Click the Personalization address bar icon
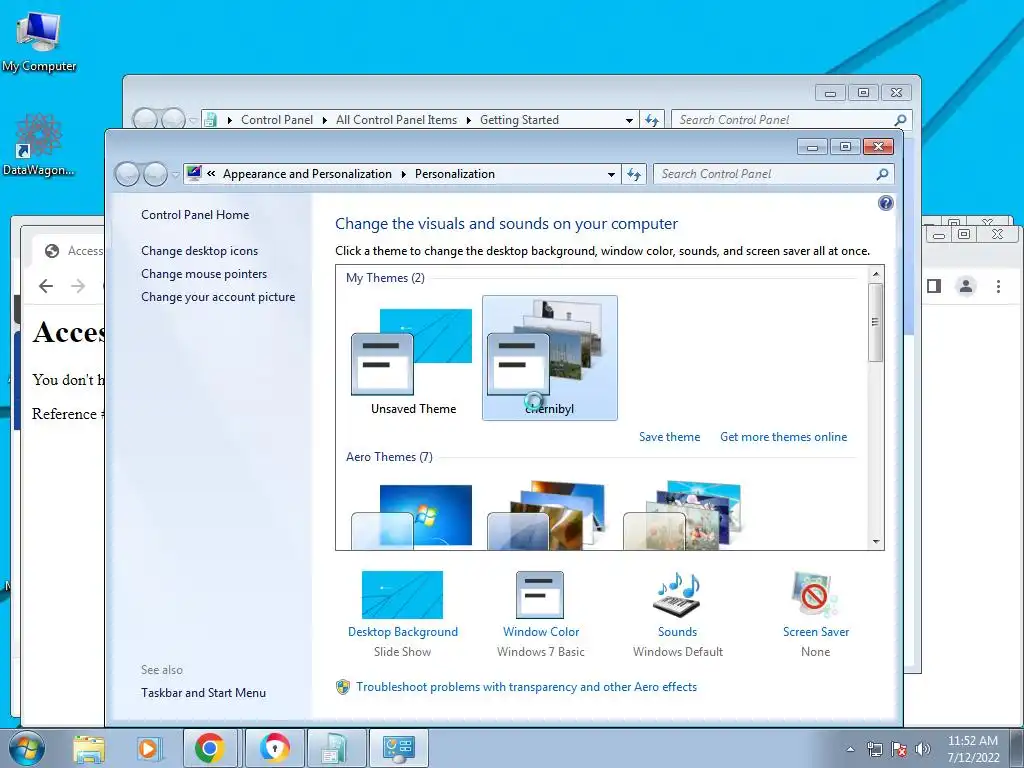The image size is (1024, 768). coord(194,174)
